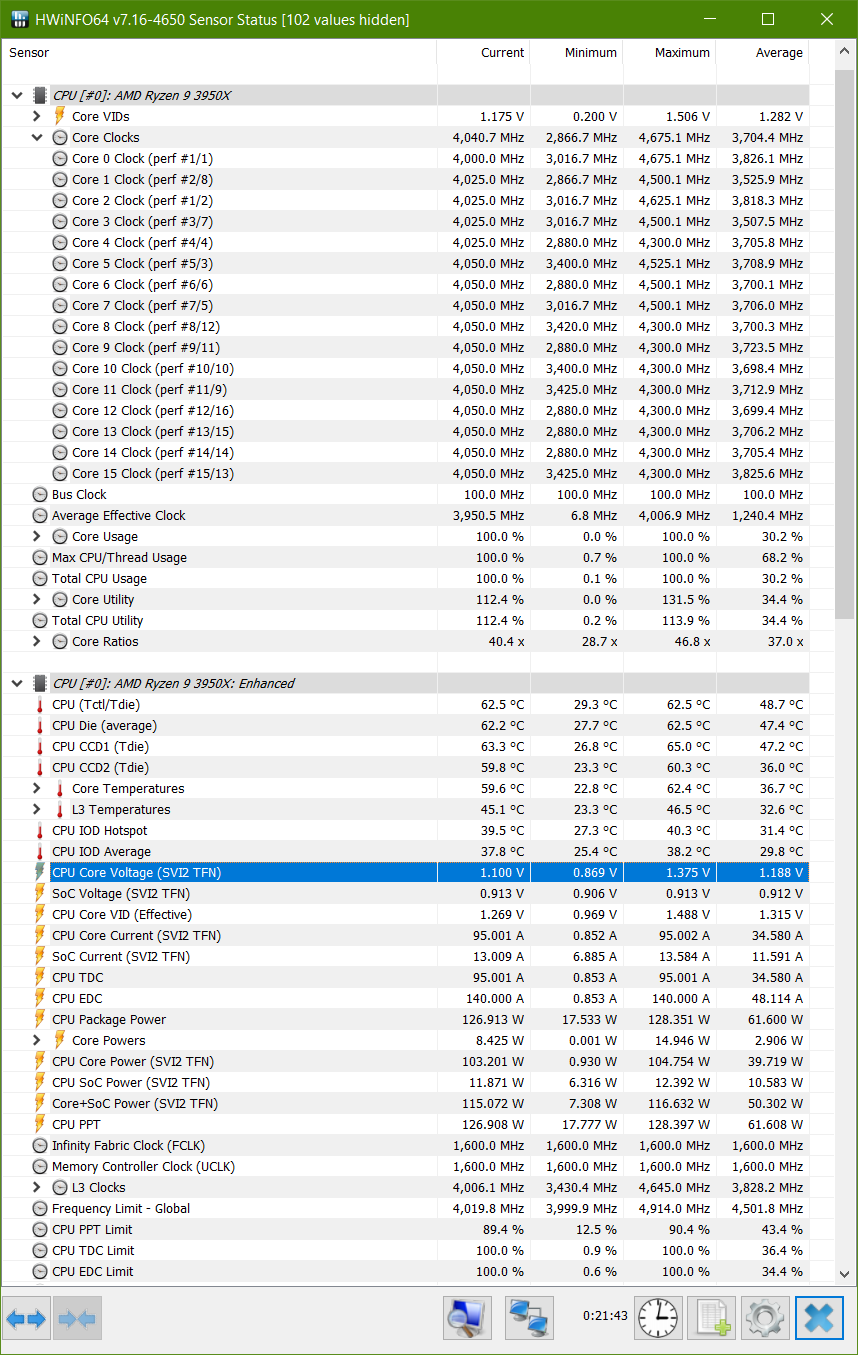Viewport: 858px width, 1355px height.
Task: Click the clock icon next to Bus Clock
Action: click(x=40, y=495)
